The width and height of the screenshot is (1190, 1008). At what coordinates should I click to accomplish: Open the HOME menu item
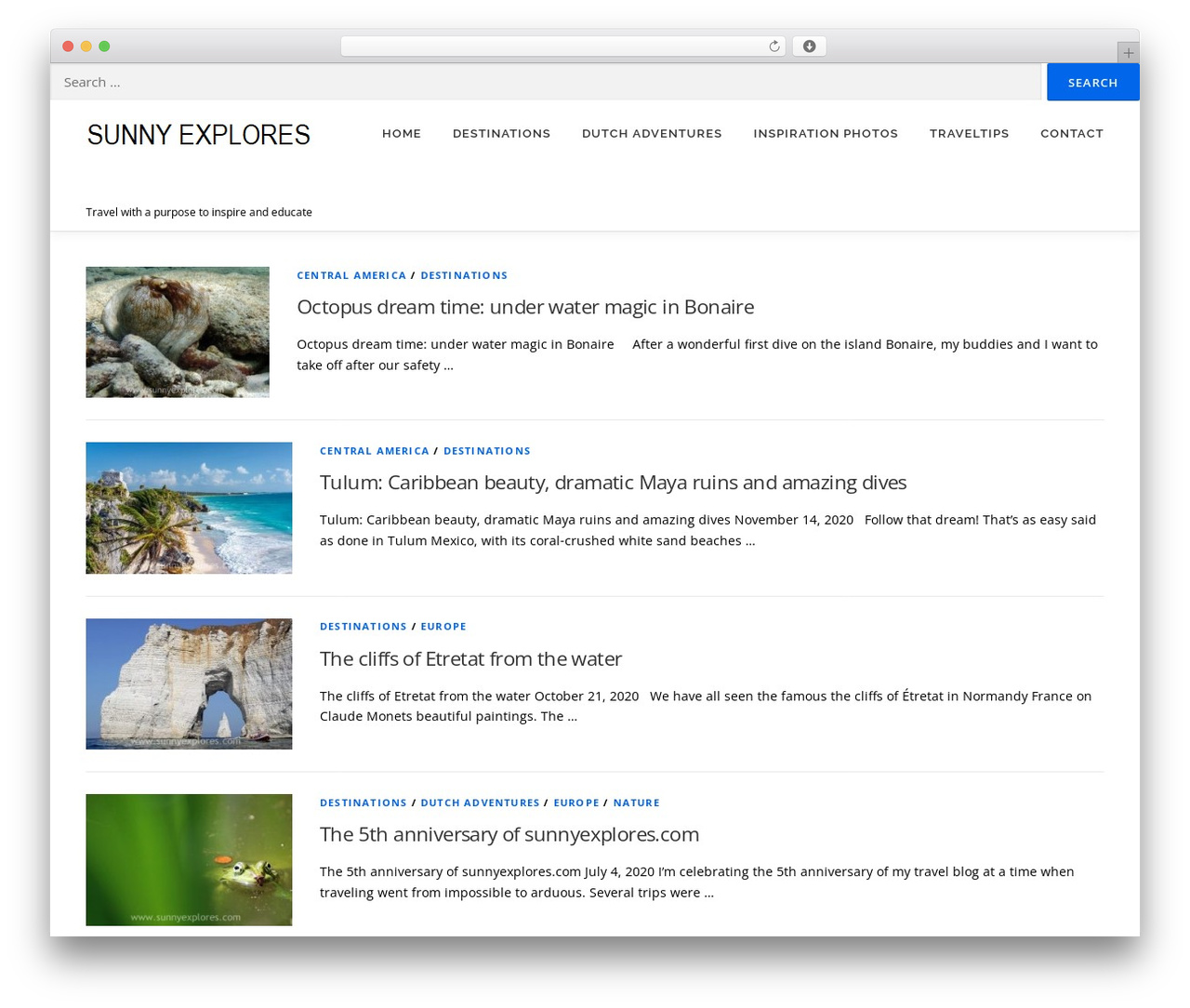point(402,133)
